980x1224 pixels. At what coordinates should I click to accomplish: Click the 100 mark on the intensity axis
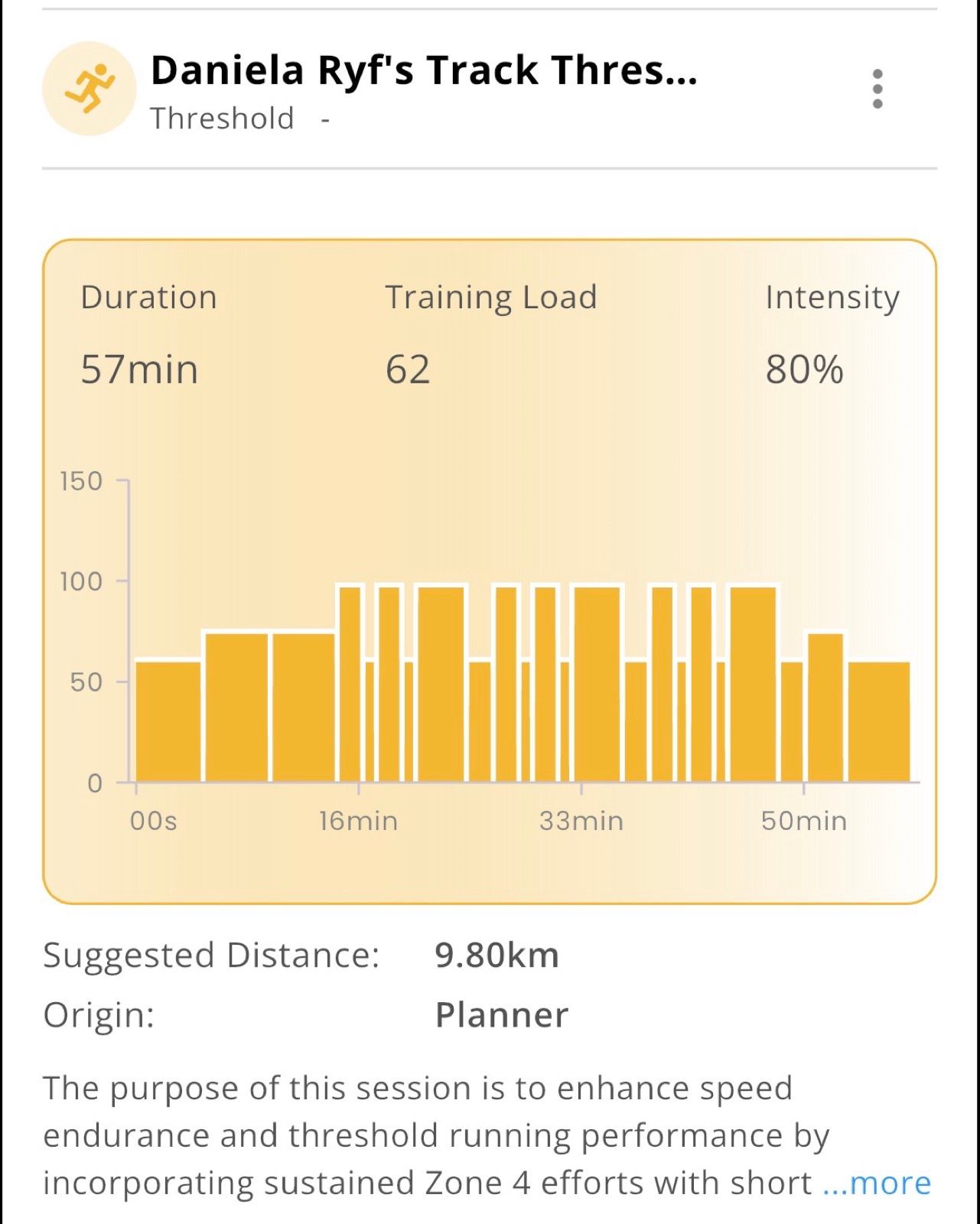[x=81, y=582]
